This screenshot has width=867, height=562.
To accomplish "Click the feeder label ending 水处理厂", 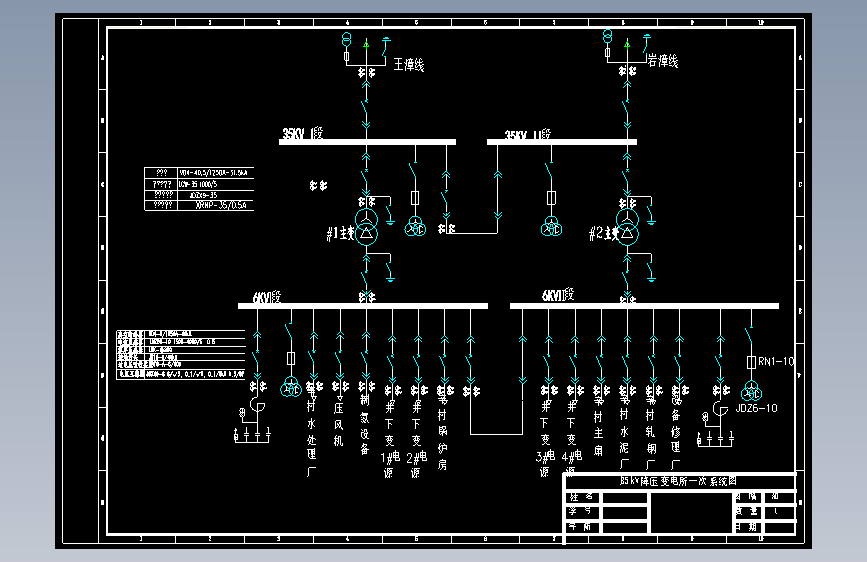I will 311,431.
